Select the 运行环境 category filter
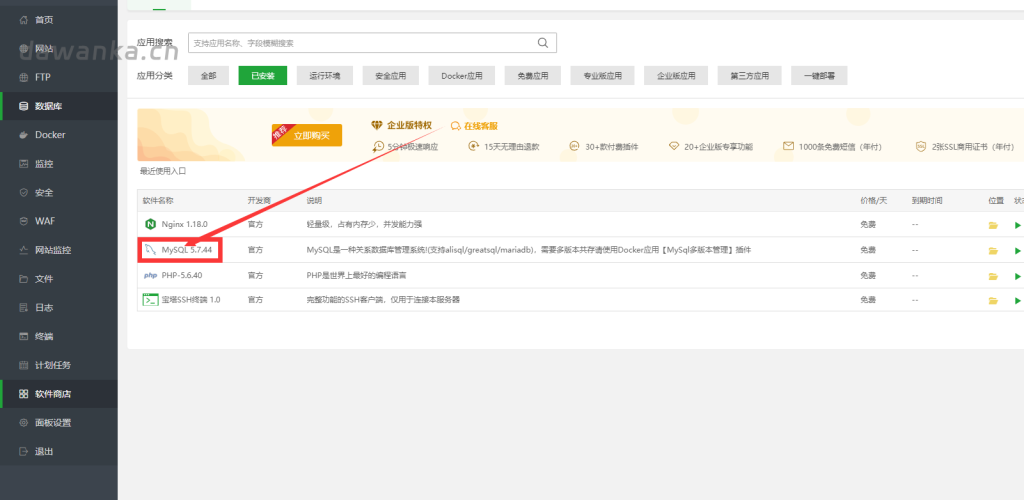The image size is (1024, 500). tap(325, 76)
